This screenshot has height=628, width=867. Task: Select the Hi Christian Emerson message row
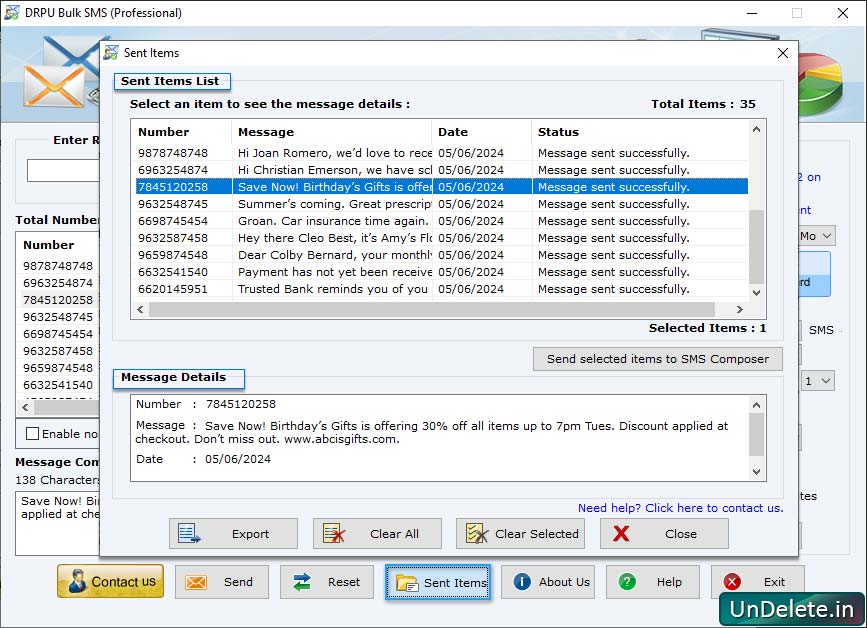[442, 170]
